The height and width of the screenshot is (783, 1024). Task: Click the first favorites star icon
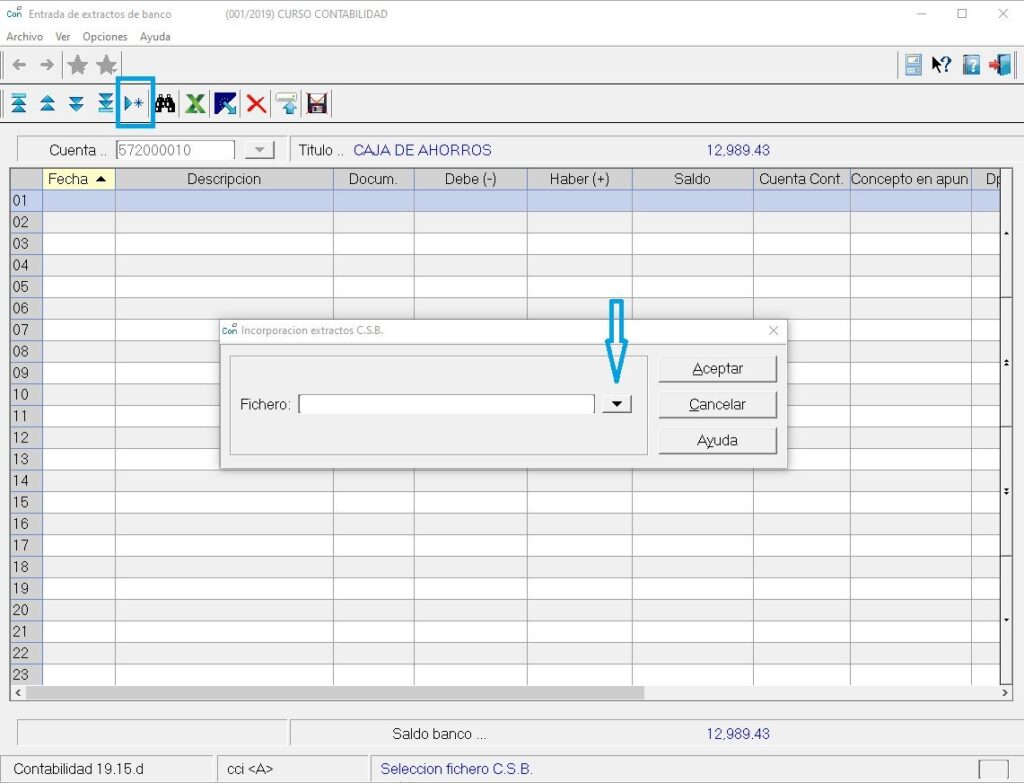click(78, 65)
